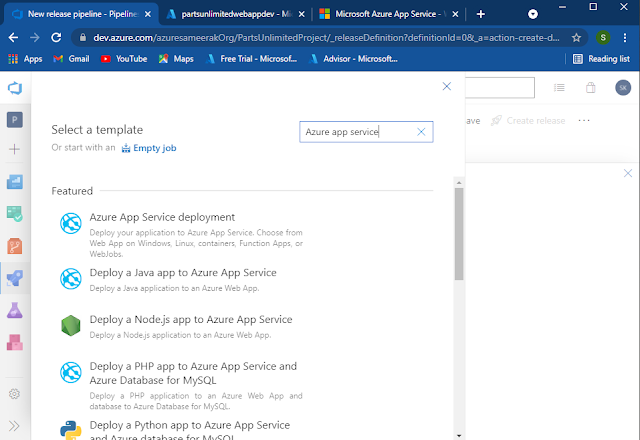Click the header search box

(500, 87)
